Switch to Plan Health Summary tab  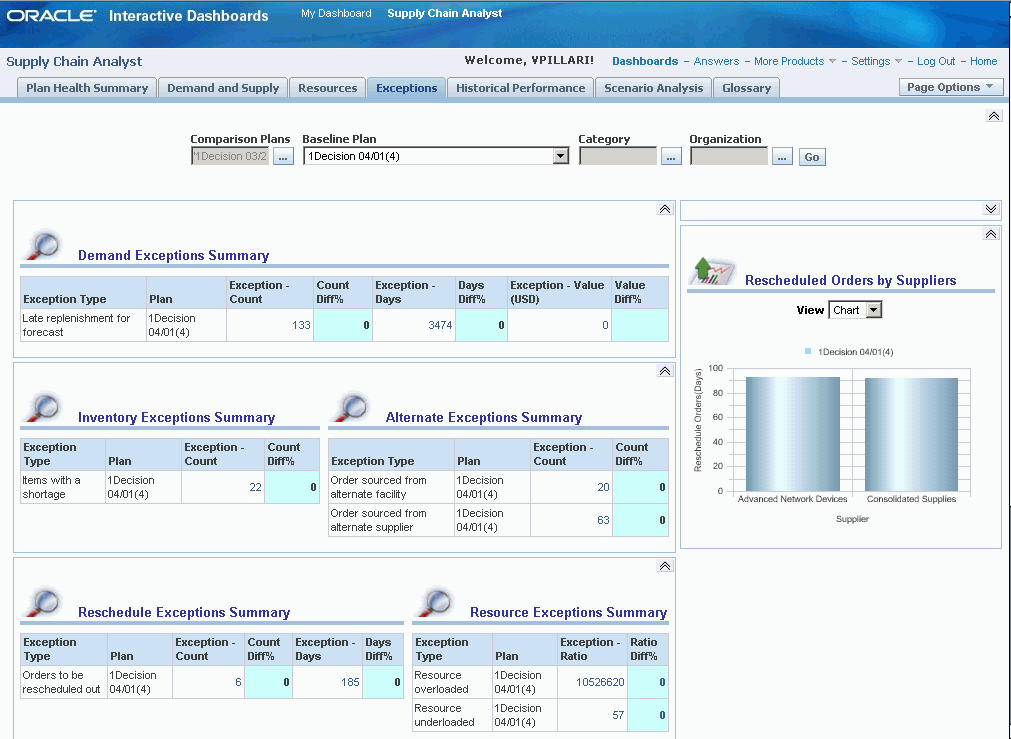87,88
